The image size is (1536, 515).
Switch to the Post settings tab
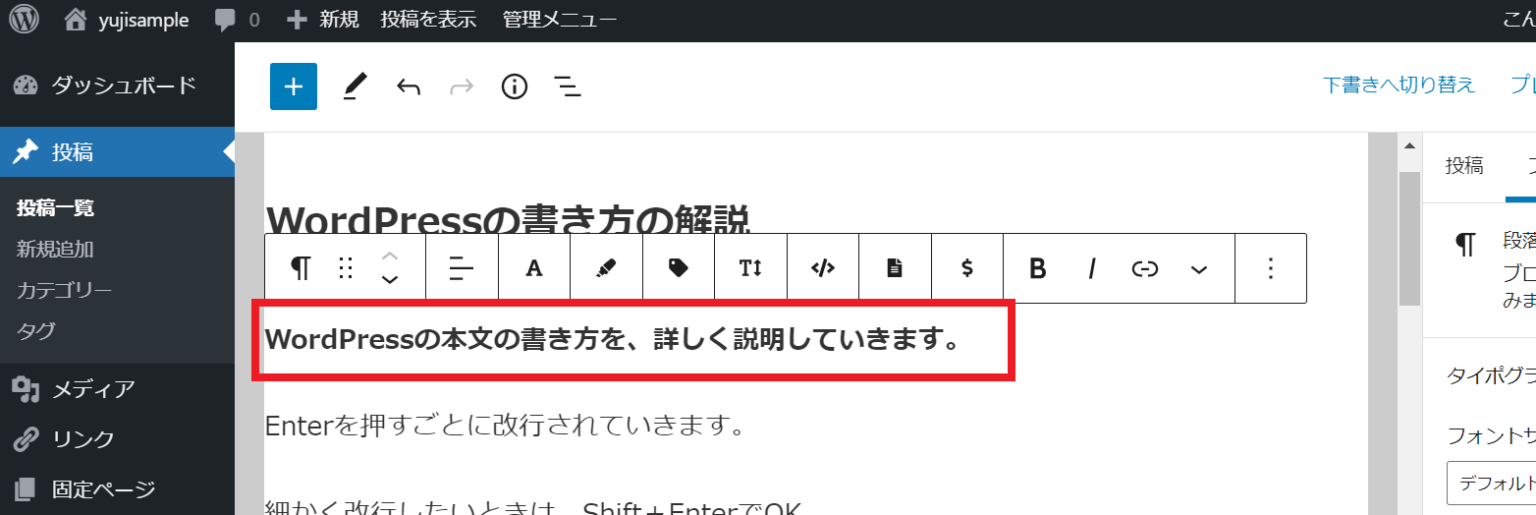coord(1464,166)
